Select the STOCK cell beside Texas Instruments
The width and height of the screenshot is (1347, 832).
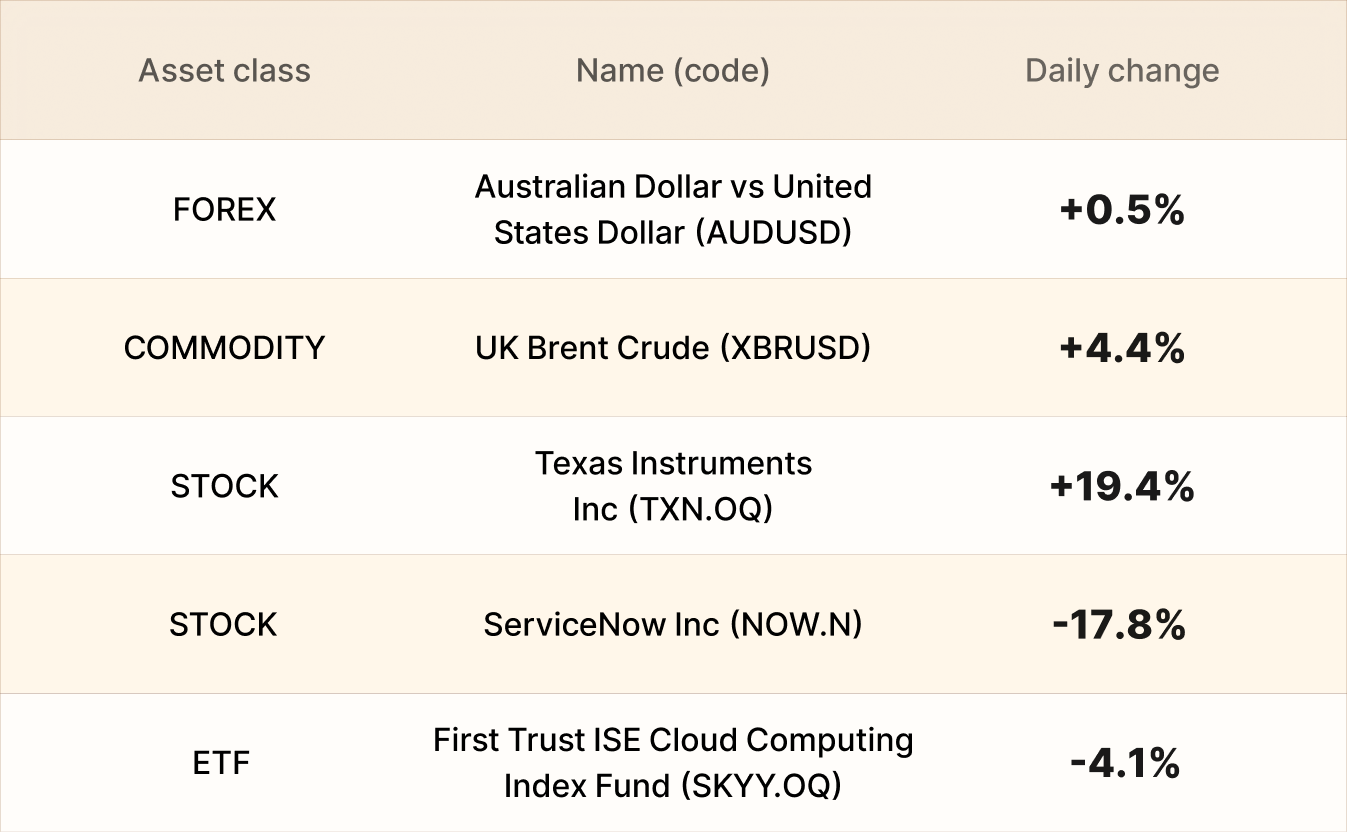point(224,486)
